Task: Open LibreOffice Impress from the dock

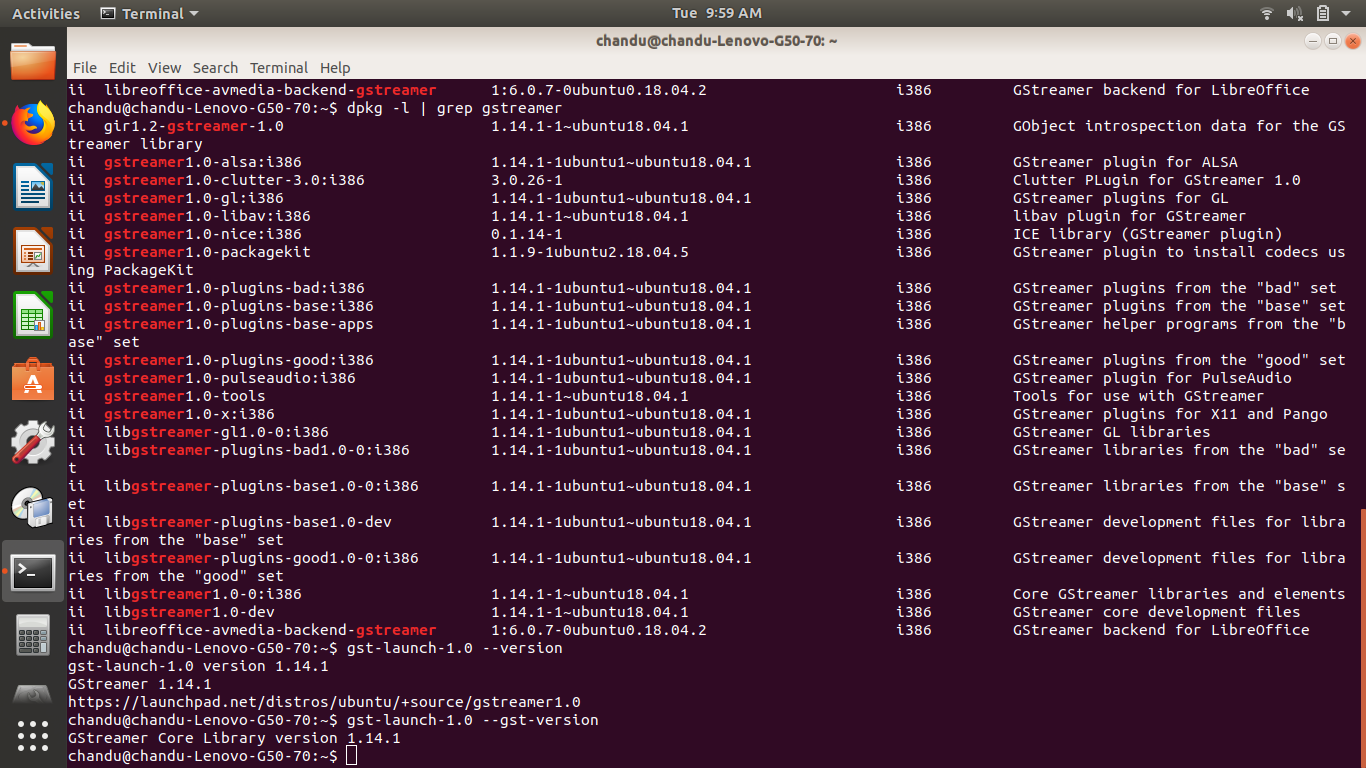Action: pos(33,250)
